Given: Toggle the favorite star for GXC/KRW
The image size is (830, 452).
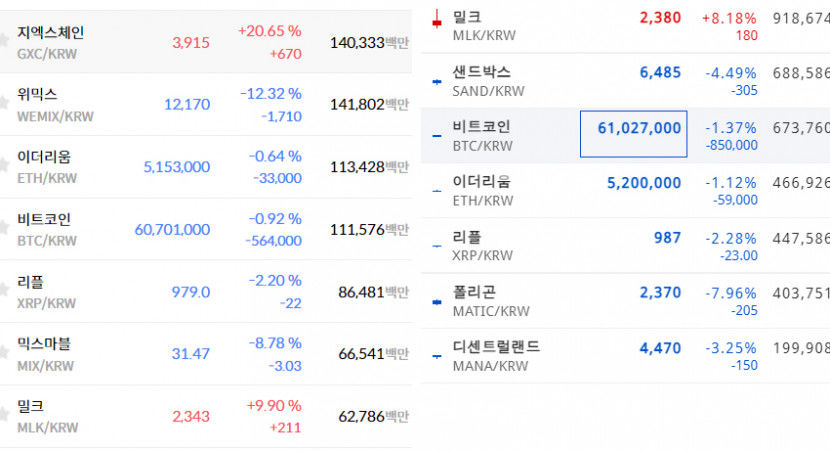Looking at the screenshot, I should (x=4, y=39).
